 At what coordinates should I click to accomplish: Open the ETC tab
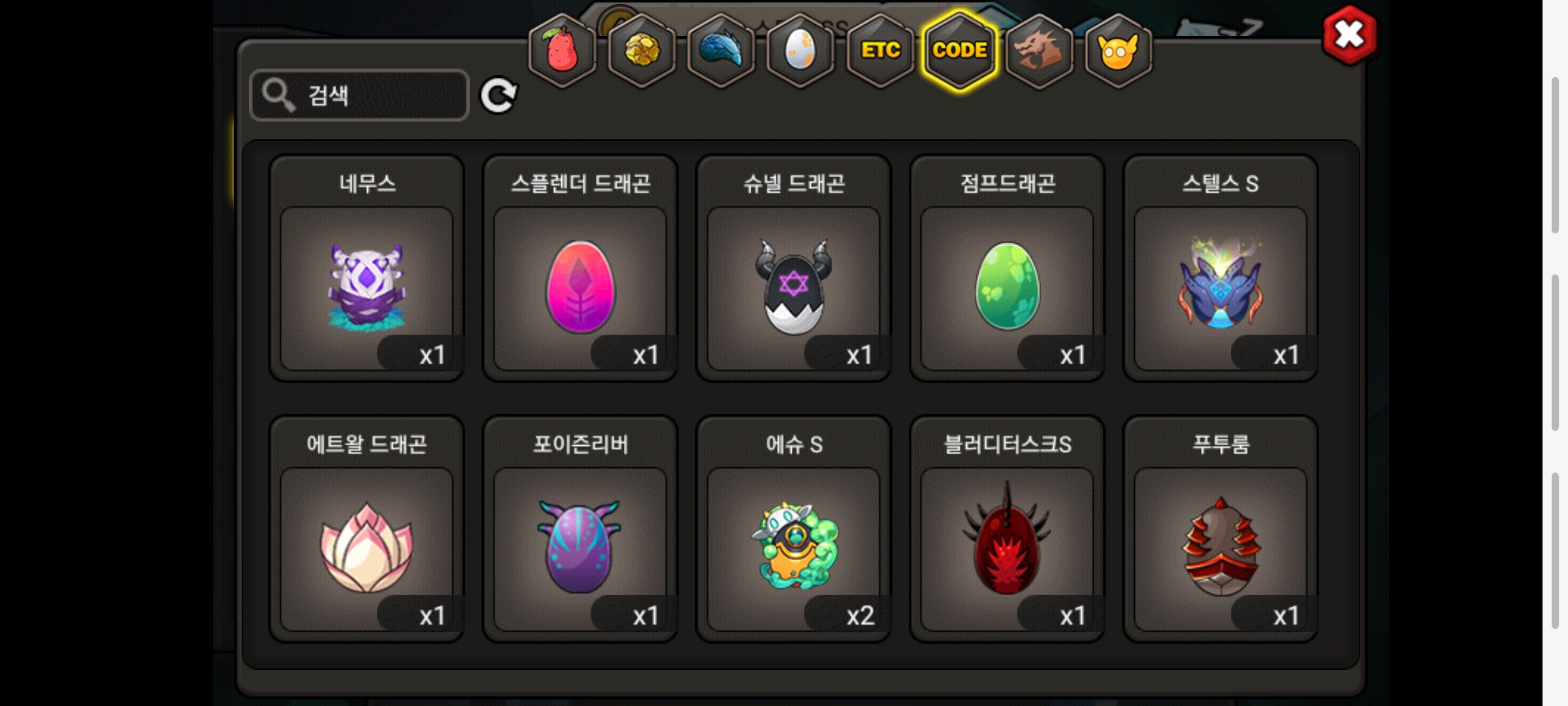(880, 50)
